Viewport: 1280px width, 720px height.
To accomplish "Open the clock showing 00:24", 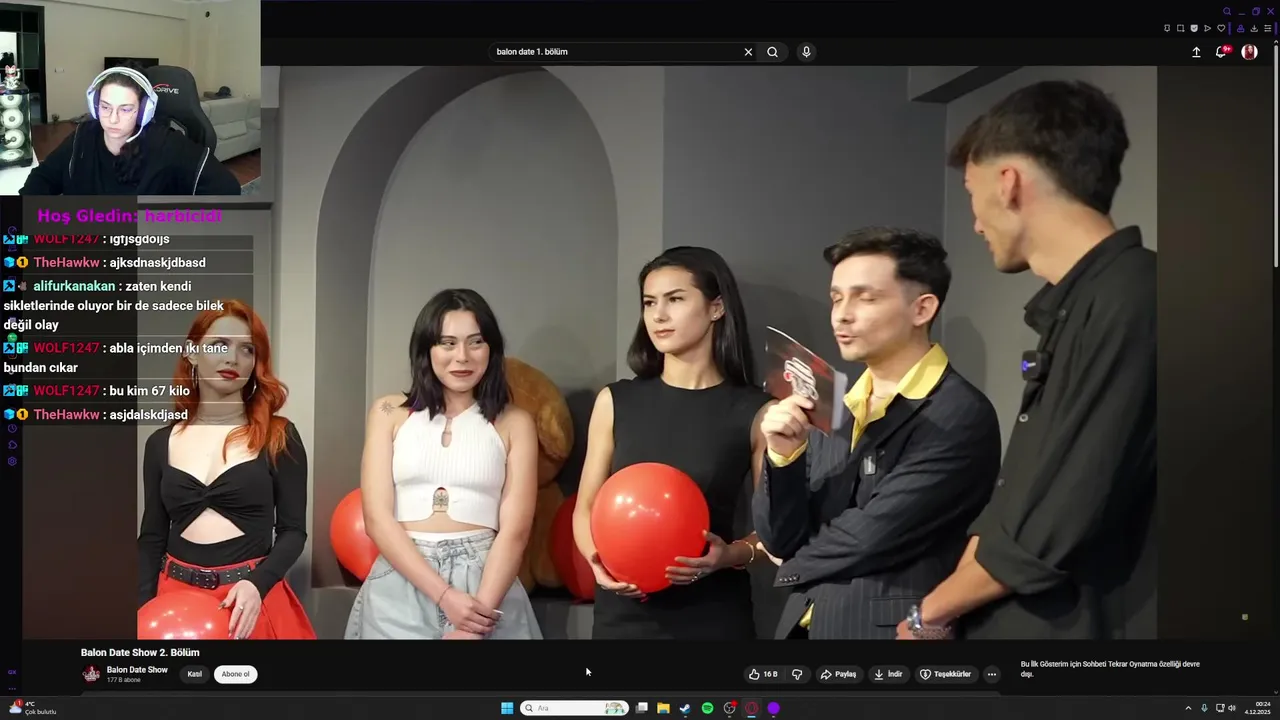I will tap(1257, 708).
